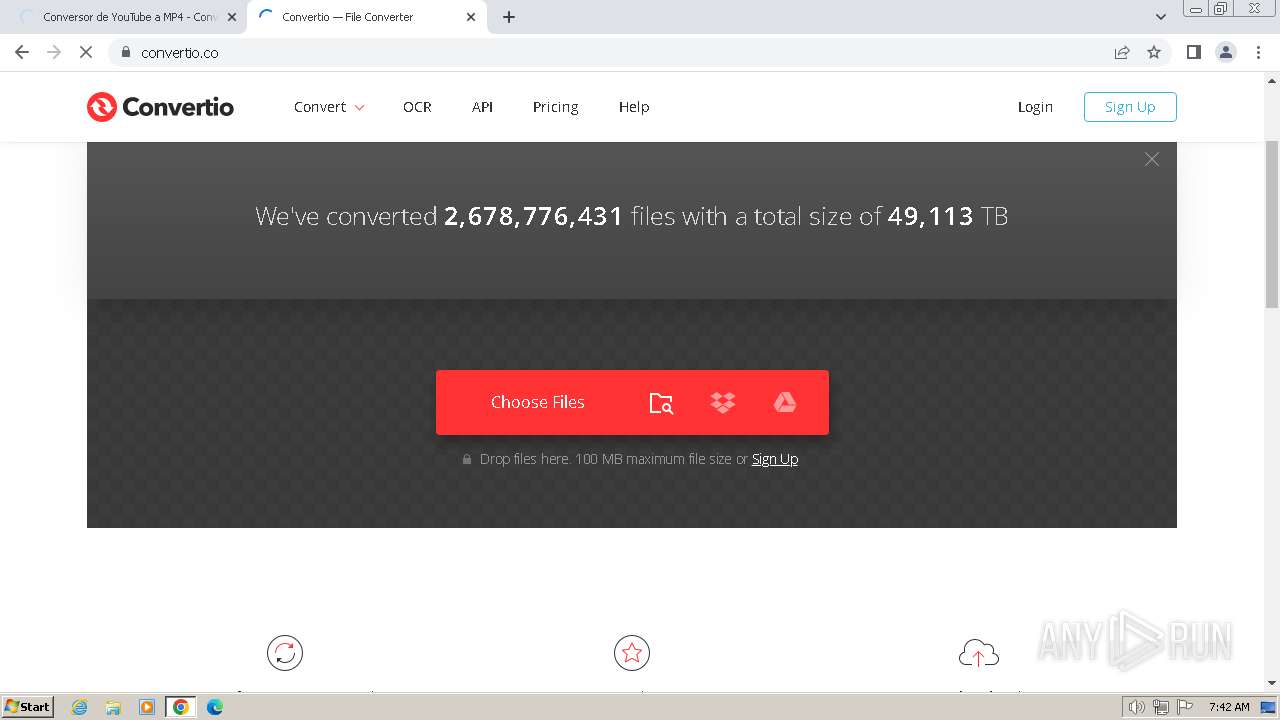
Task: Open Action Center flag icon
Action: [x=1185, y=707]
